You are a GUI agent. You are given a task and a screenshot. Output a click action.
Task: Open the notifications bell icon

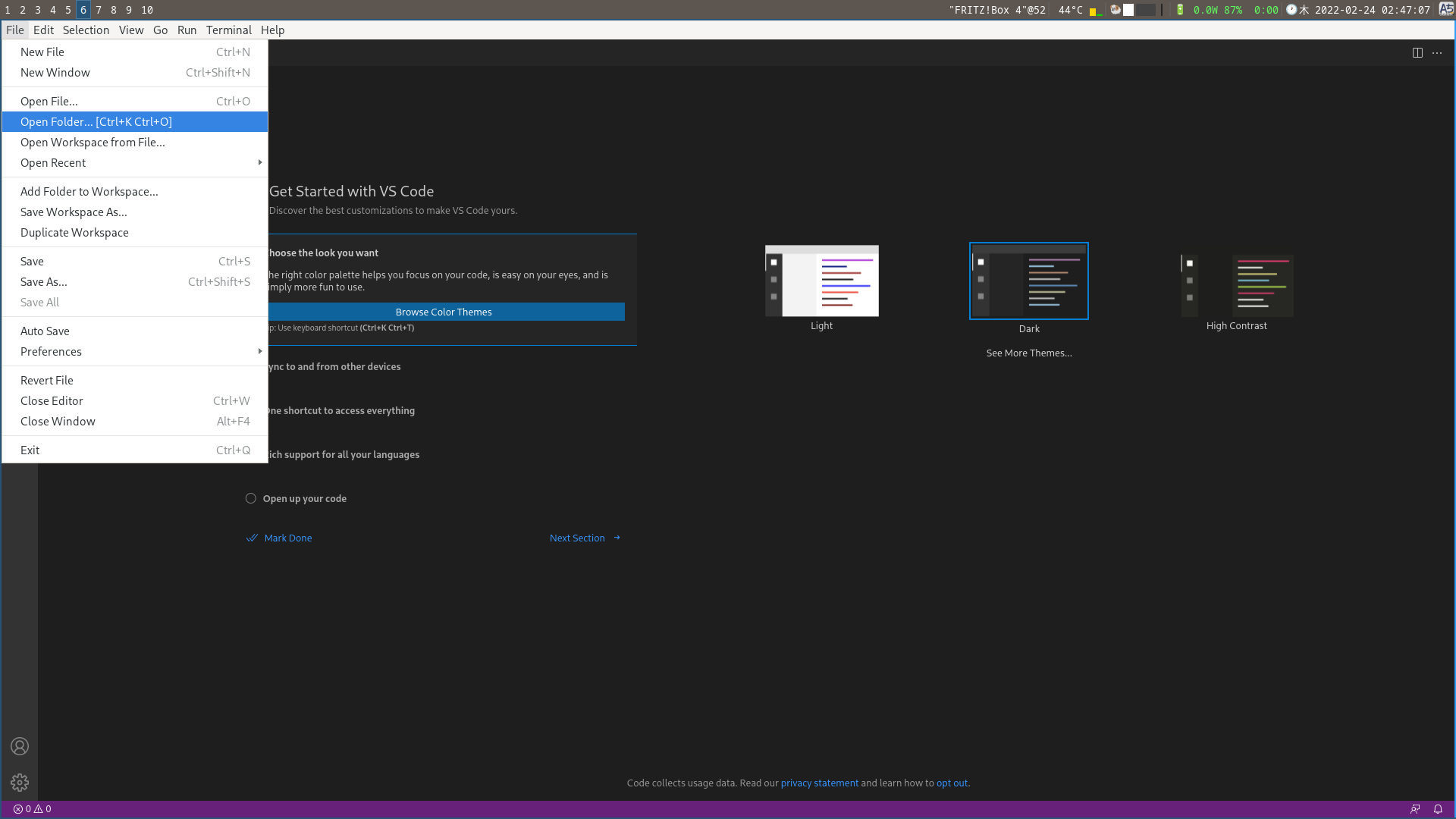coord(1438,809)
